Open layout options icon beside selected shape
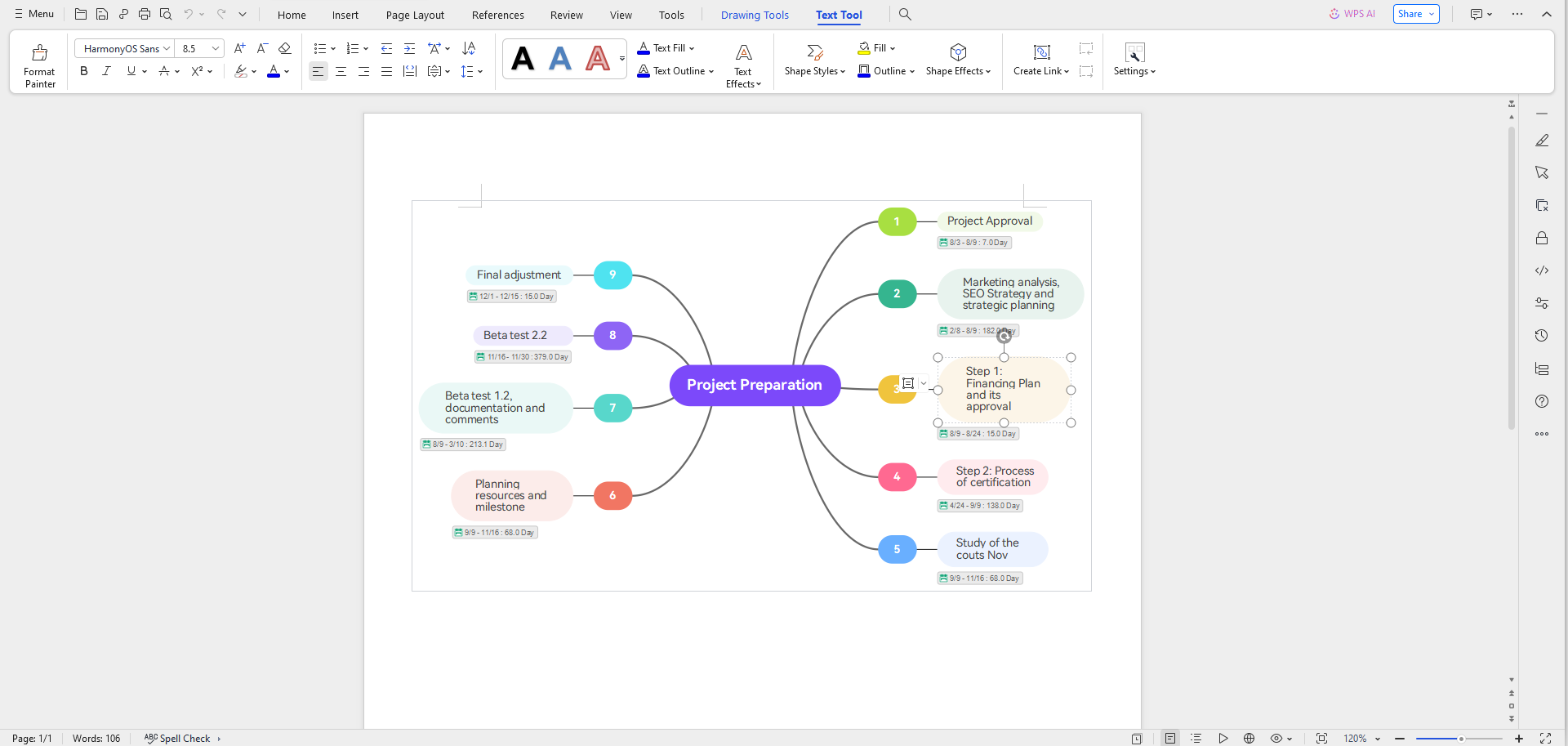This screenshot has height=746, width=1568. (x=908, y=383)
